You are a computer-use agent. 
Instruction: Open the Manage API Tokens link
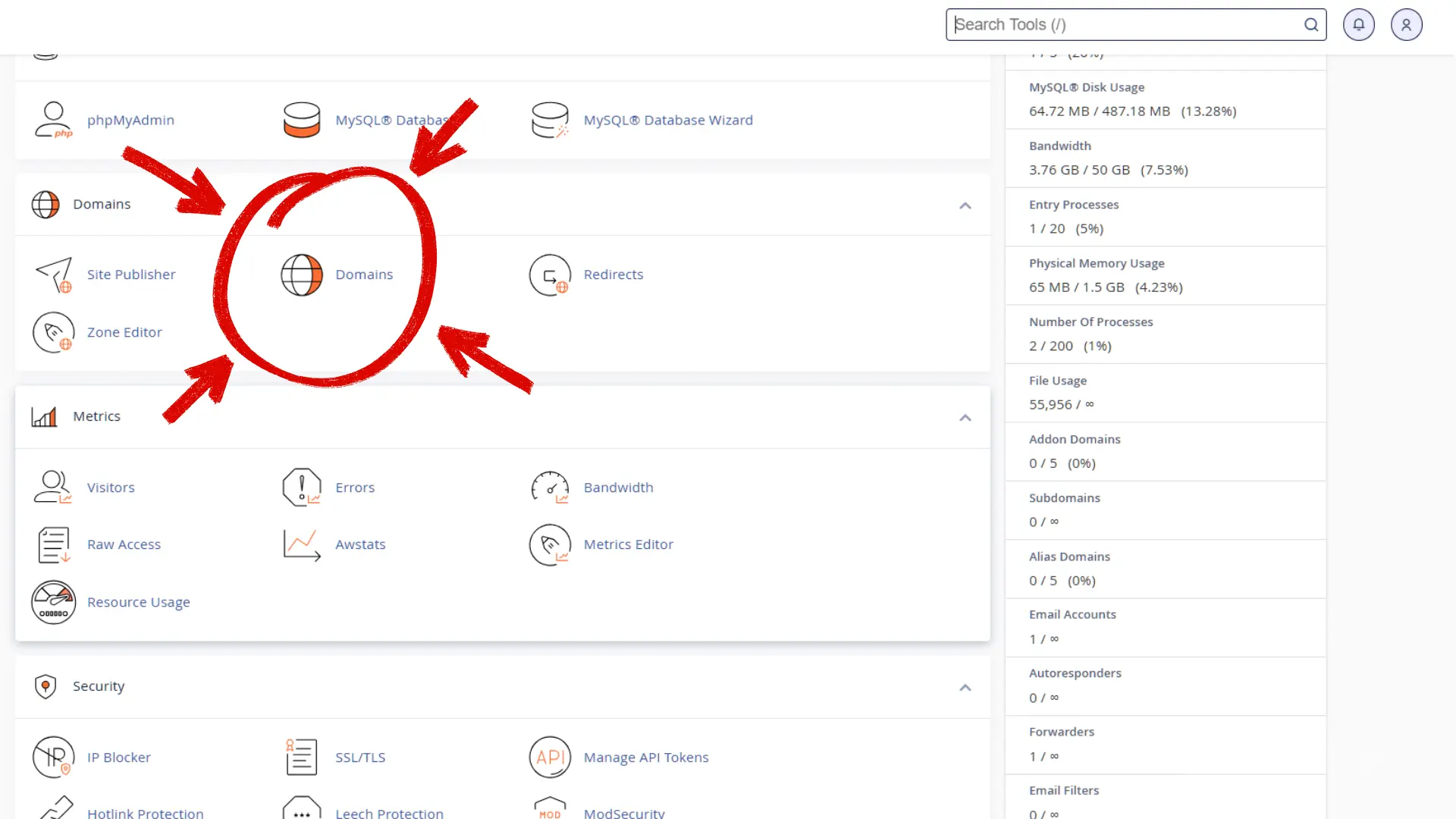tap(646, 757)
